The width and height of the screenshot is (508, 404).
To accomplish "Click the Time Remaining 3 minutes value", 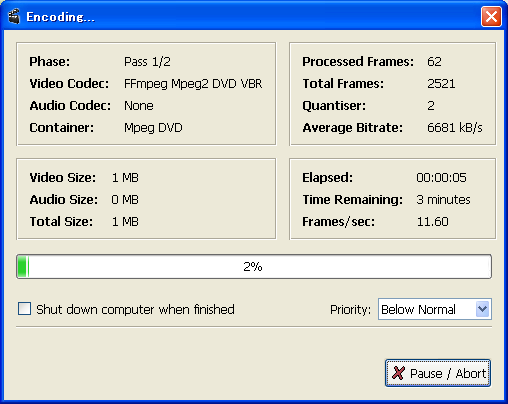I will pos(443,200).
